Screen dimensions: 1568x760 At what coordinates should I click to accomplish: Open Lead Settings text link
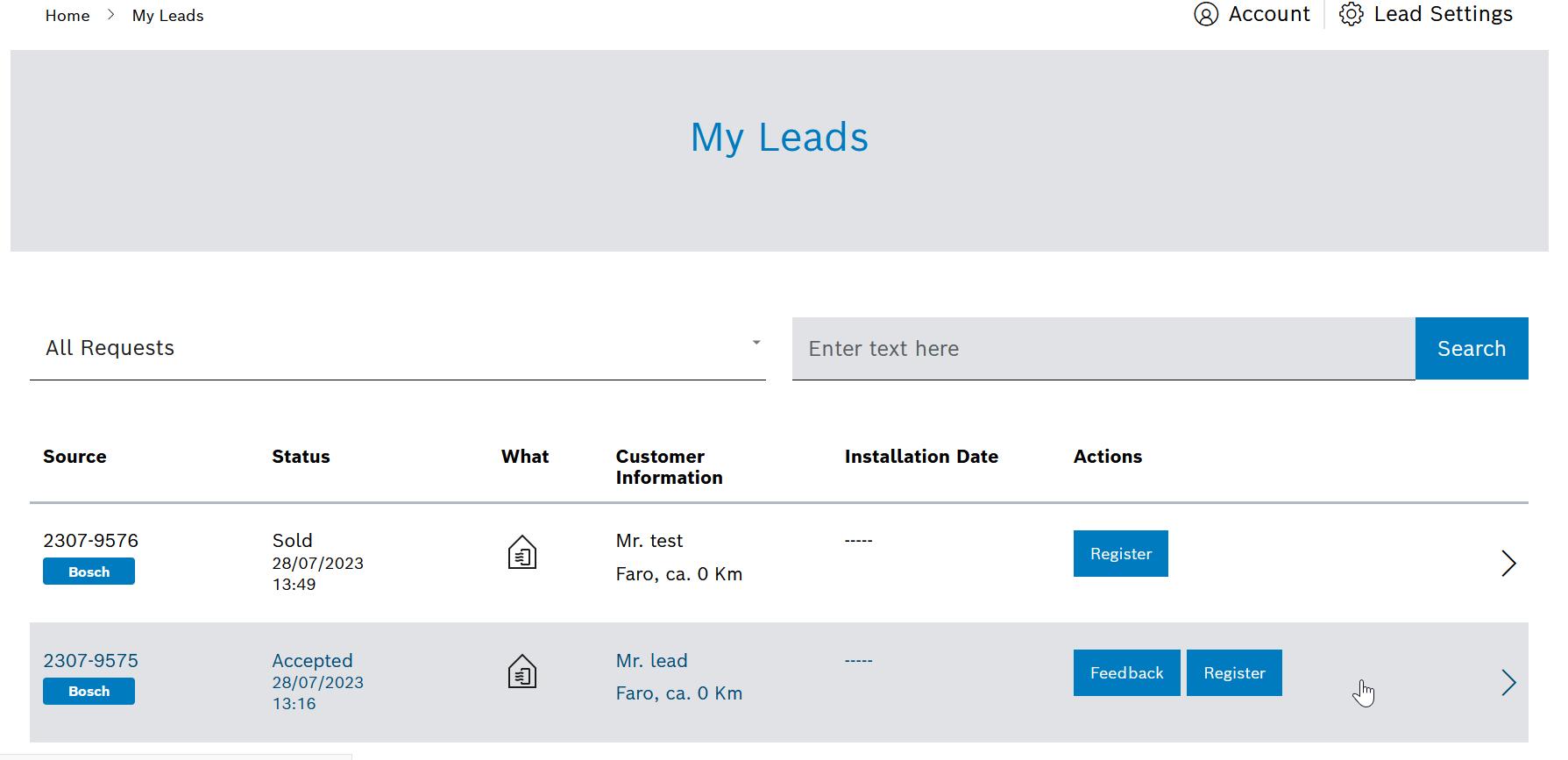click(1443, 14)
